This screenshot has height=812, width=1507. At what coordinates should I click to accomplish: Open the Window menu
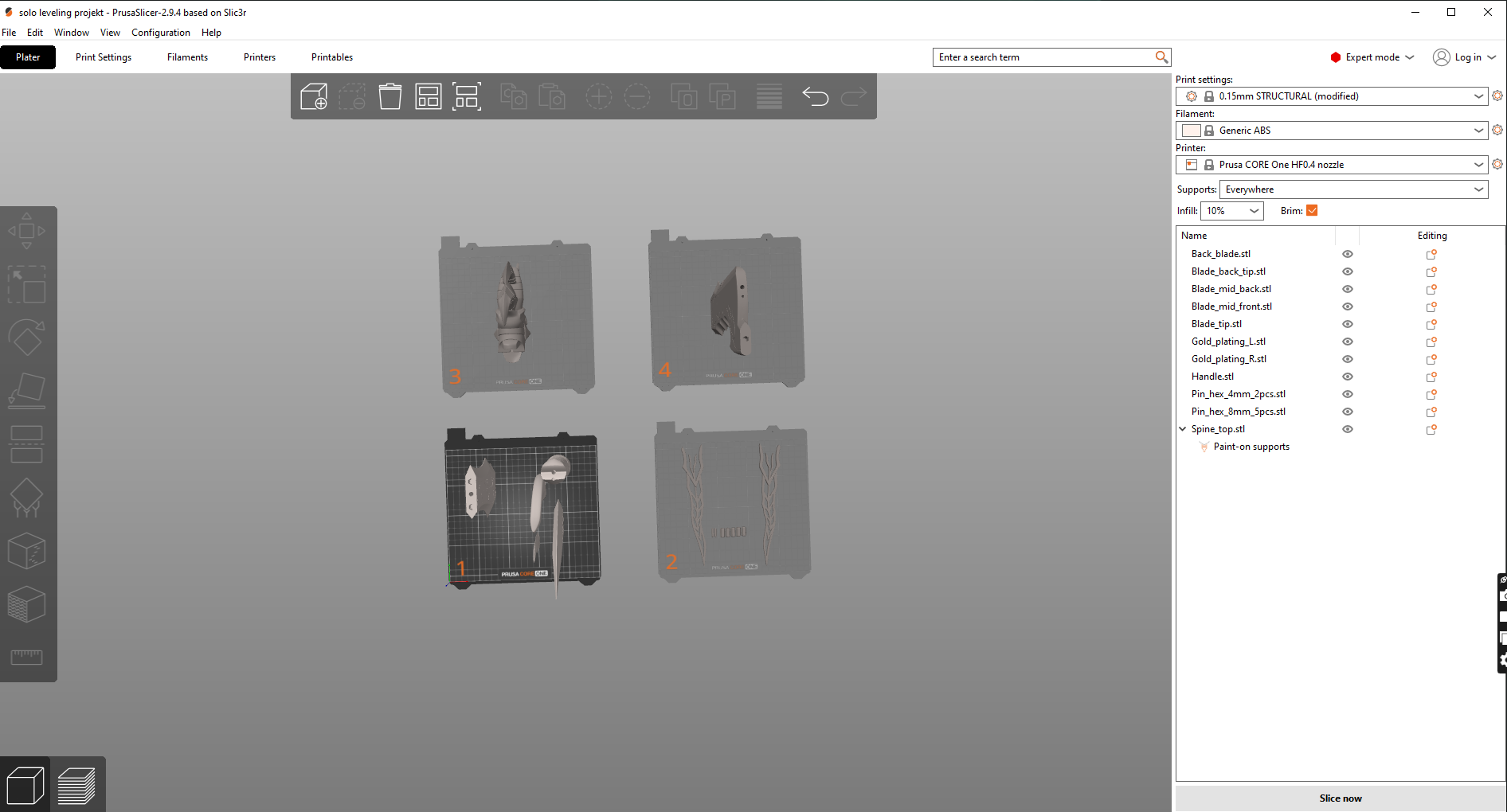click(72, 33)
